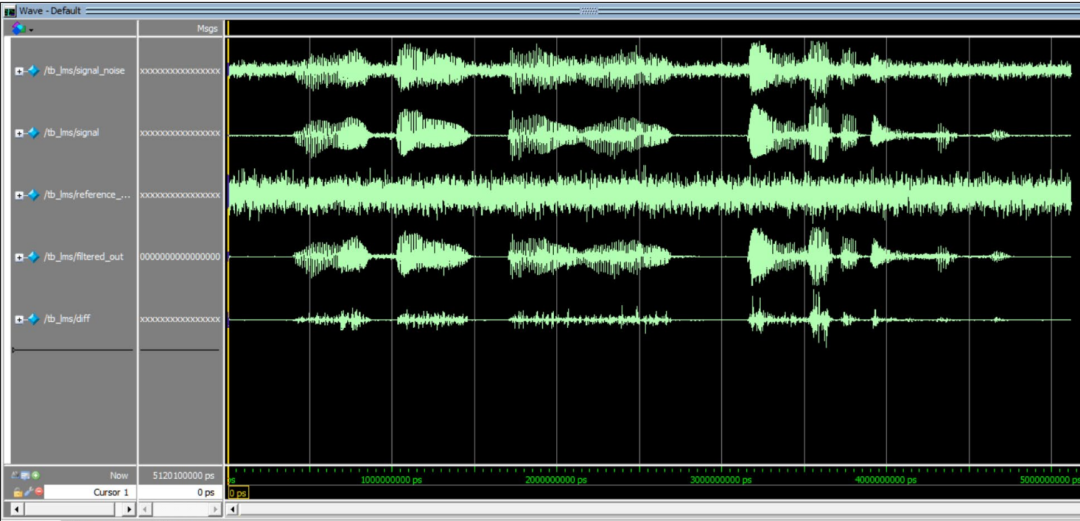Click the diamond icon of /tb_lms/diff
The image size is (1080, 521).
33,319
